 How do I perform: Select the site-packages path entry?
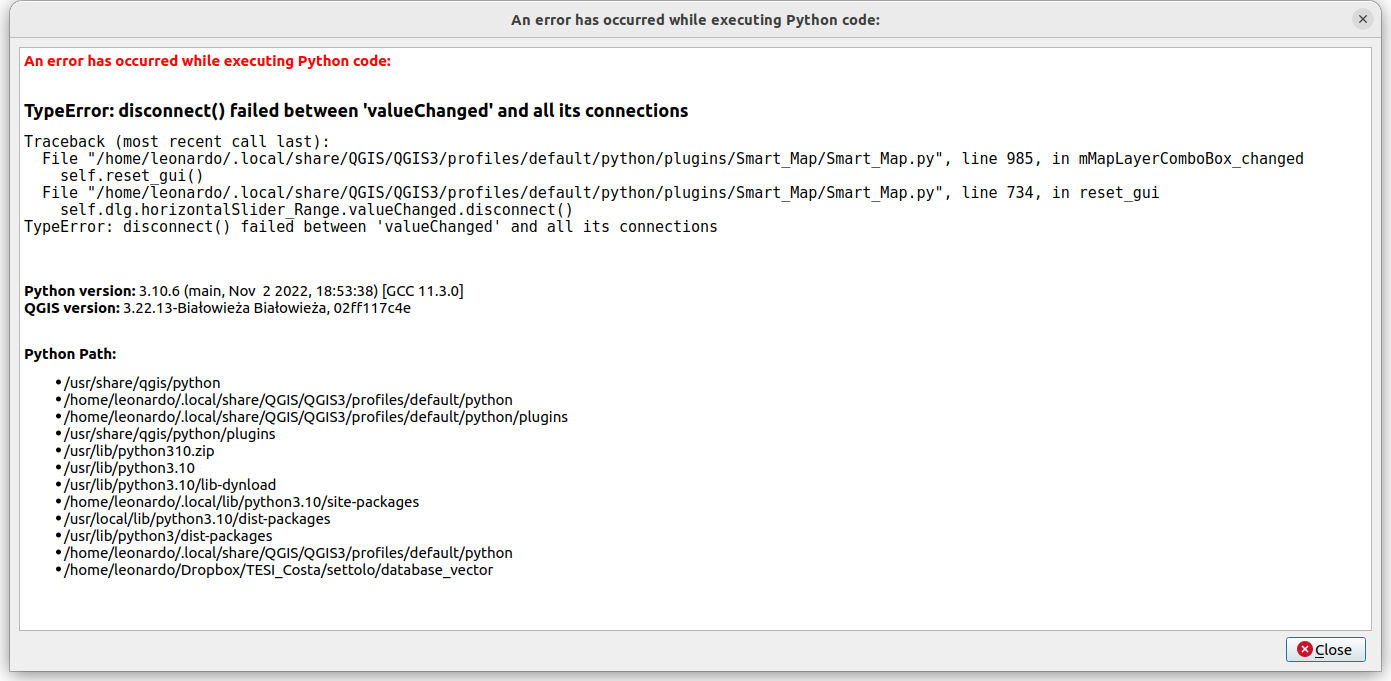tap(240, 501)
